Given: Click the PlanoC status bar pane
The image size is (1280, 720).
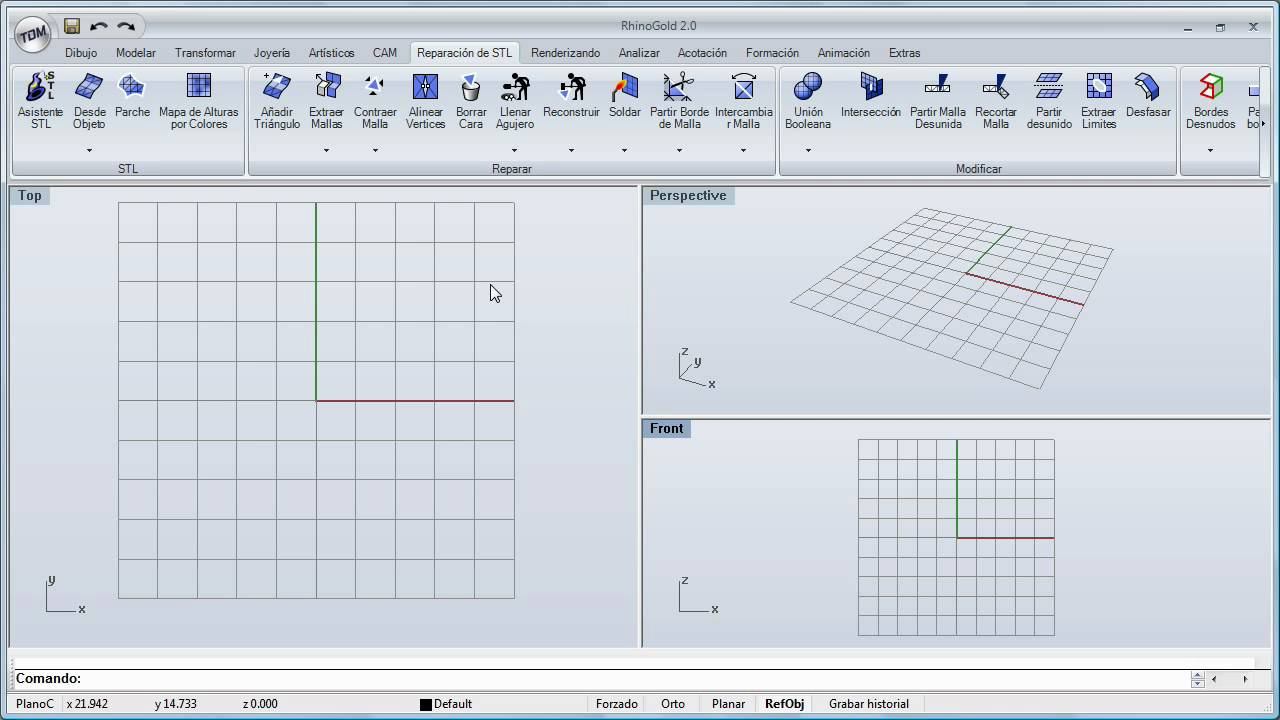Looking at the screenshot, I should pyautogui.click(x=35, y=704).
